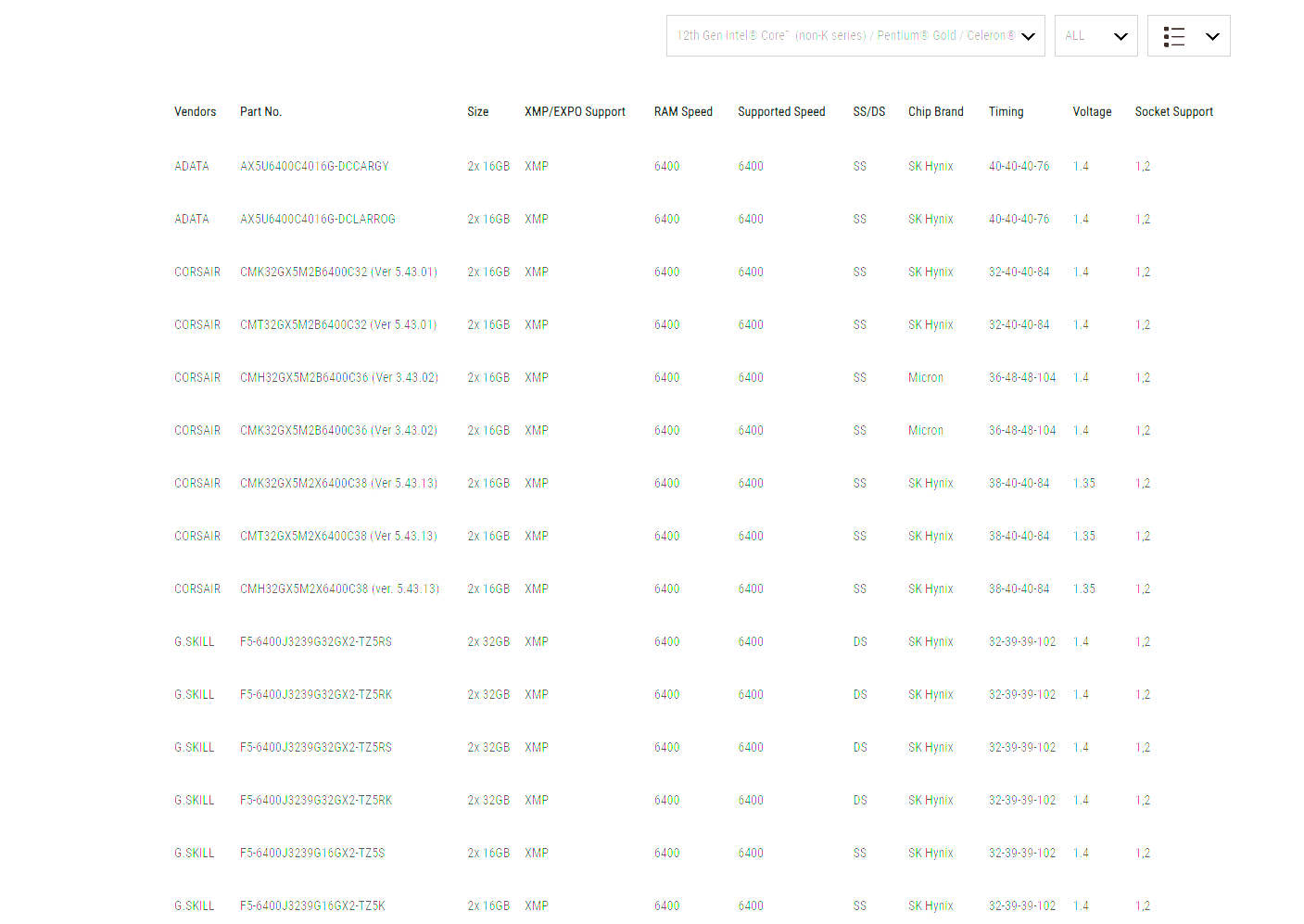Expand the ALL filter dropdown
Viewport: 1304px width, 924px height.
click(x=1095, y=36)
